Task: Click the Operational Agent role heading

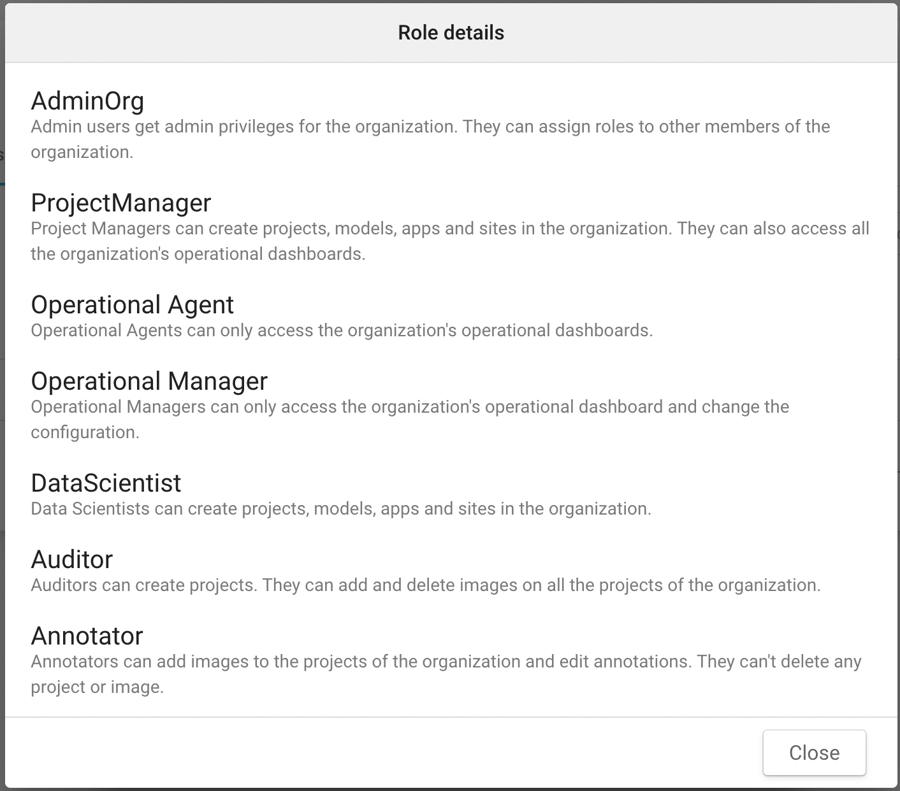Action: tap(132, 305)
